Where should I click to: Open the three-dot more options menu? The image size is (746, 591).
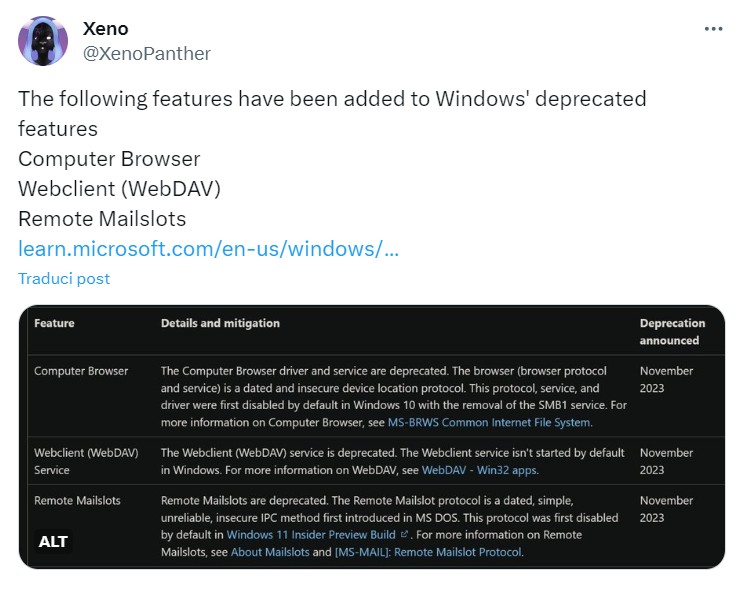pos(713,29)
